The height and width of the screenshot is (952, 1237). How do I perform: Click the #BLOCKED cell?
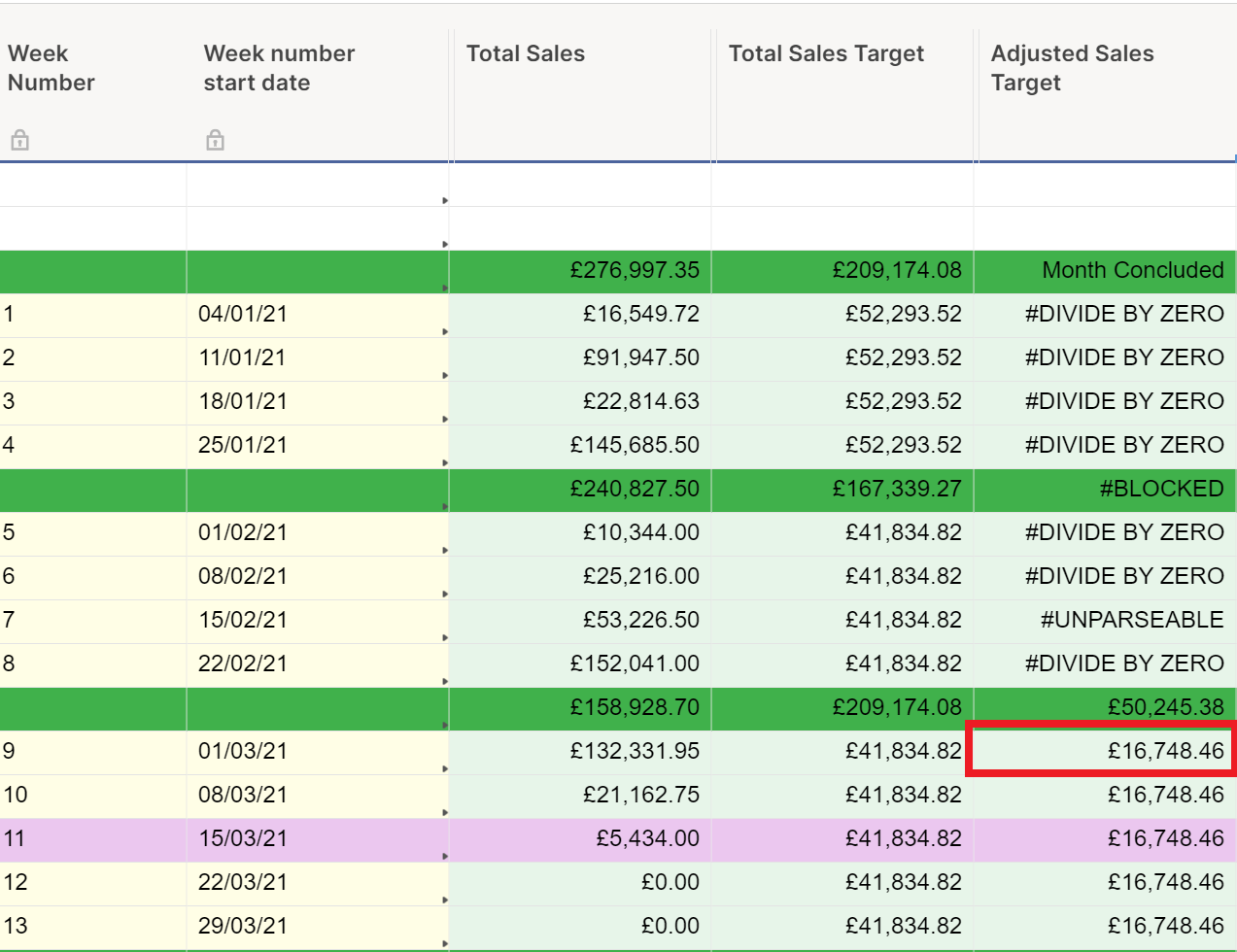coord(1106,490)
